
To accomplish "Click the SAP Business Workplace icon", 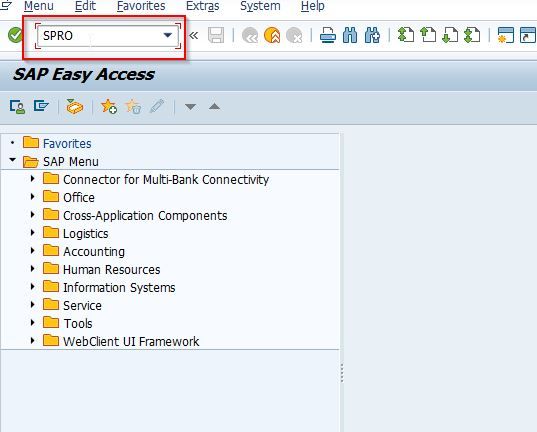I will point(75,107).
